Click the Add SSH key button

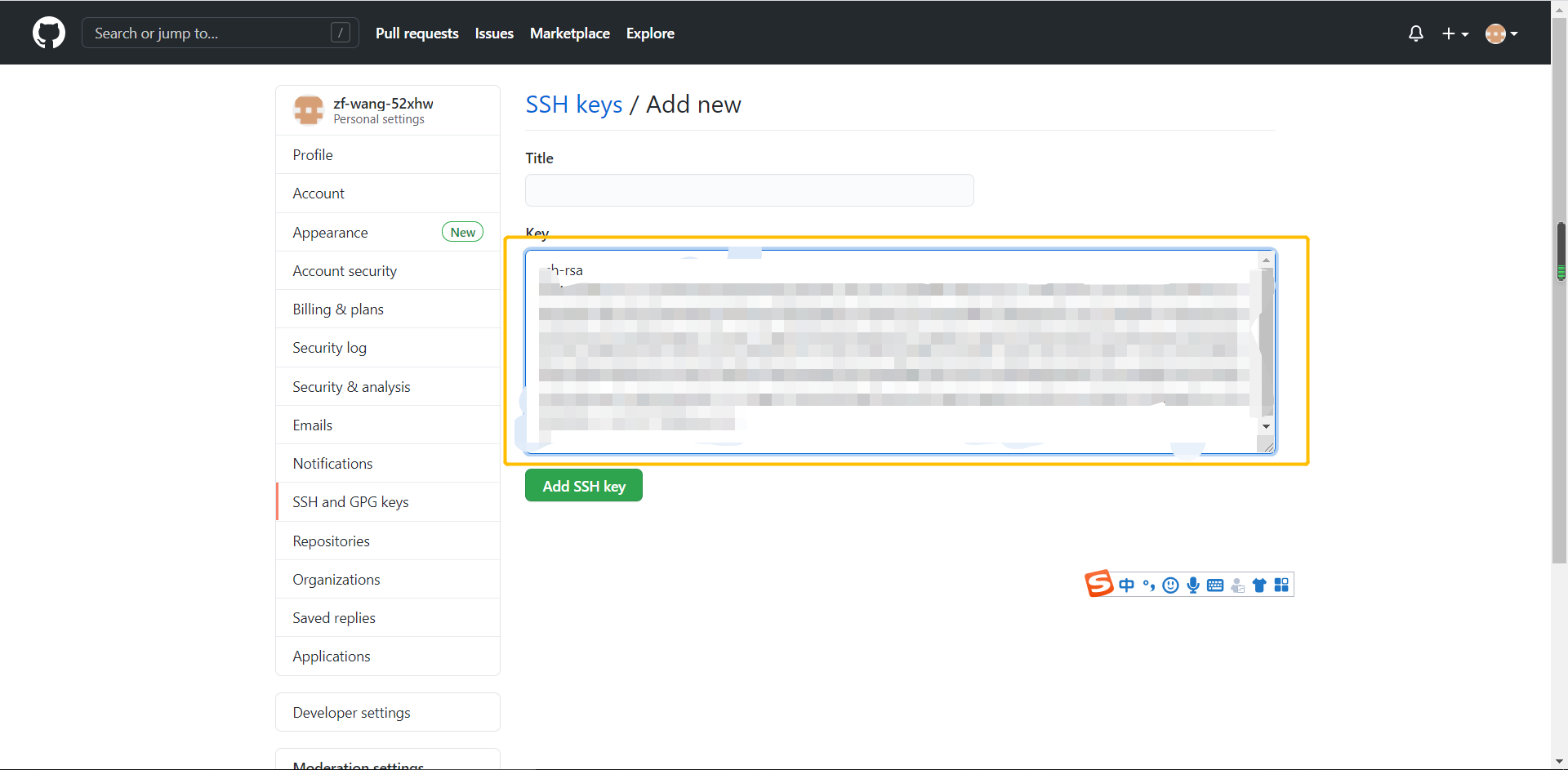[583, 486]
